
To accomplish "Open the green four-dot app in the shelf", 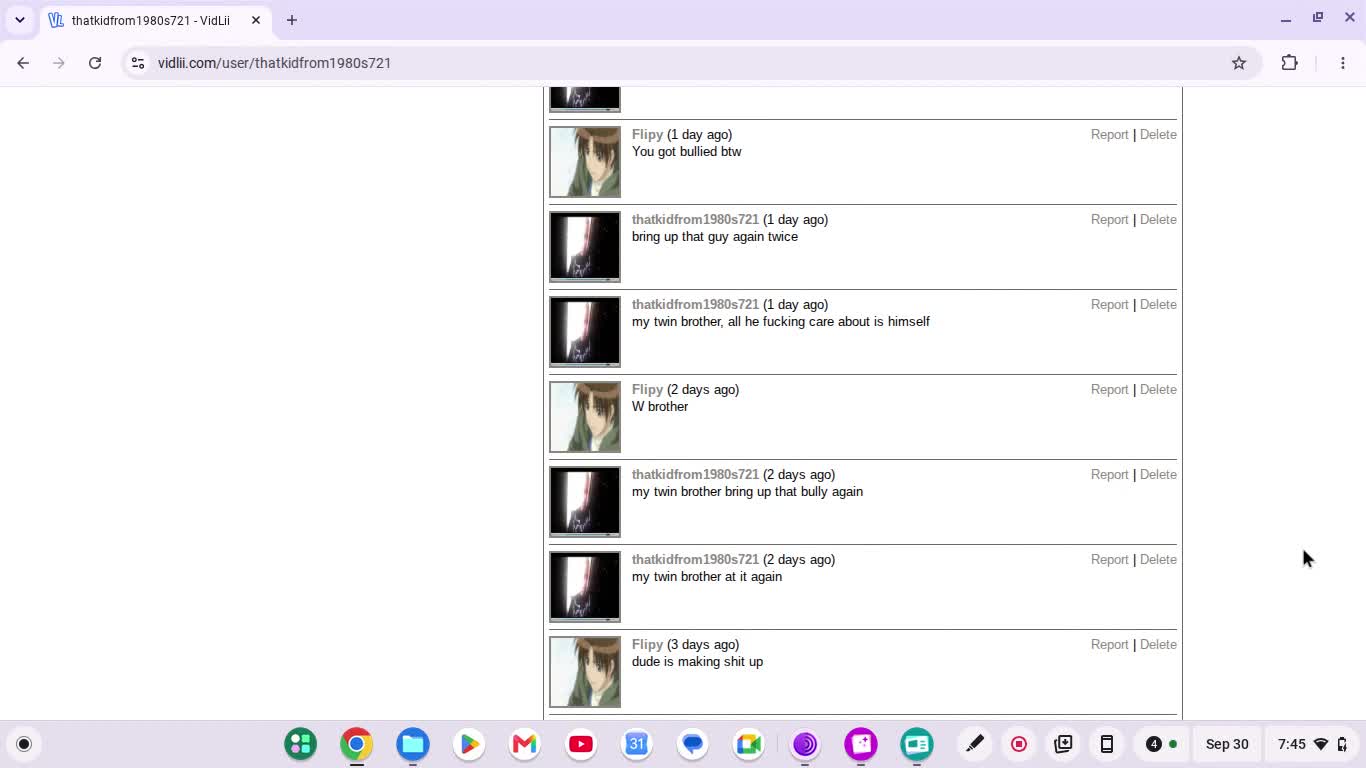I will pos(300,744).
